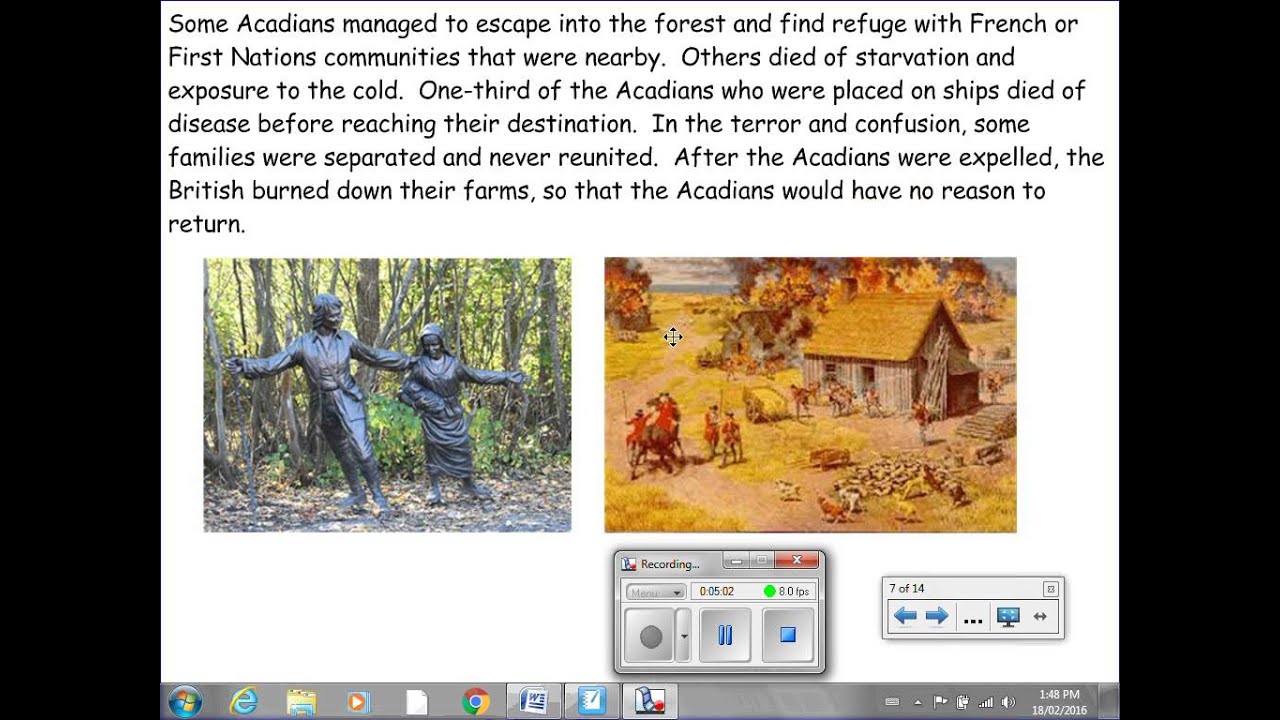Viewport: 1280px width, 720px height.
Task: Open Windows Media Player from taskbar
Action: pos(358,702)
